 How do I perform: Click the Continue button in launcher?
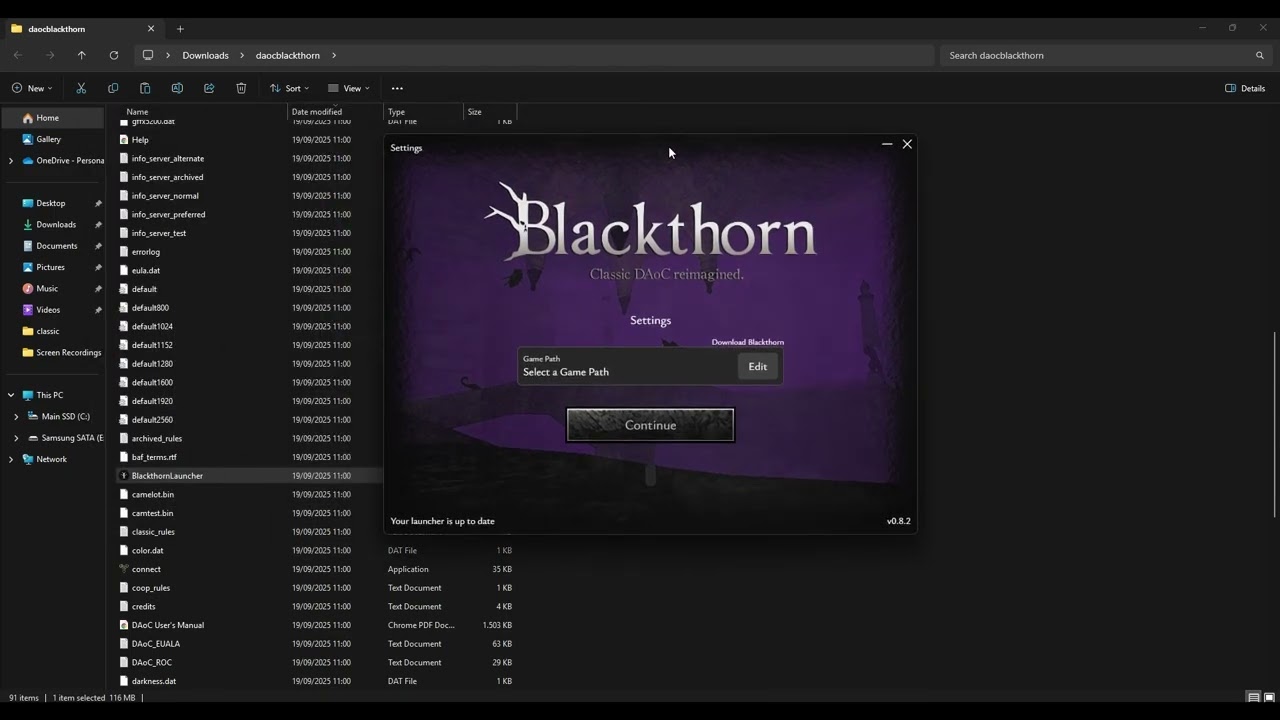pos(650,425)
